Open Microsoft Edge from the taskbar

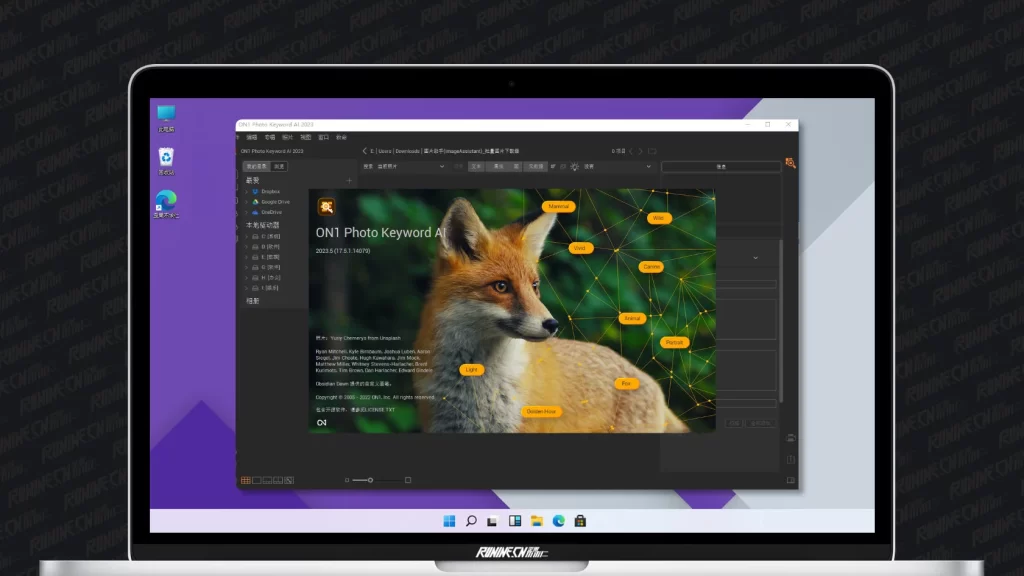[x=559, y=521]
